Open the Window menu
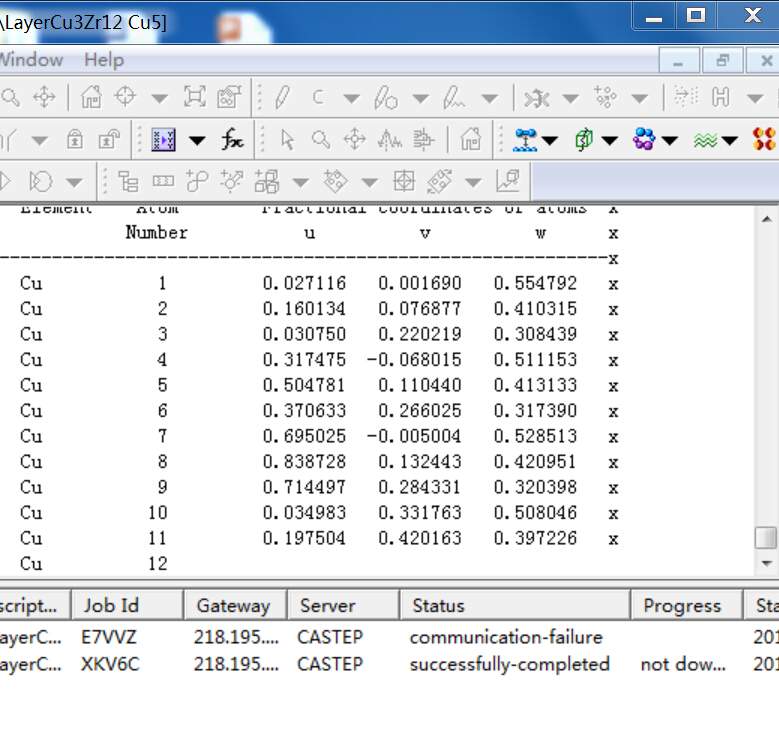The width and height of the screenshot is (779, 730). (x=31, y=60)
